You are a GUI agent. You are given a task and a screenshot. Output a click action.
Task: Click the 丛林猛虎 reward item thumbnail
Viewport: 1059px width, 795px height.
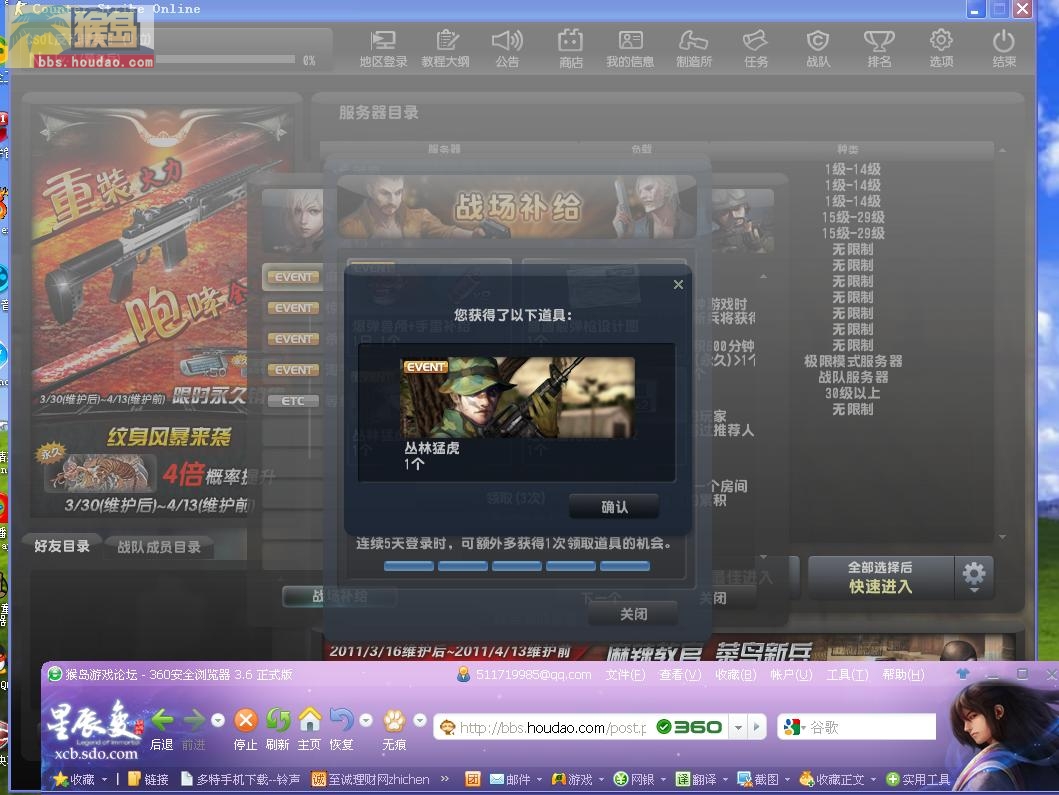coord(517,398)
